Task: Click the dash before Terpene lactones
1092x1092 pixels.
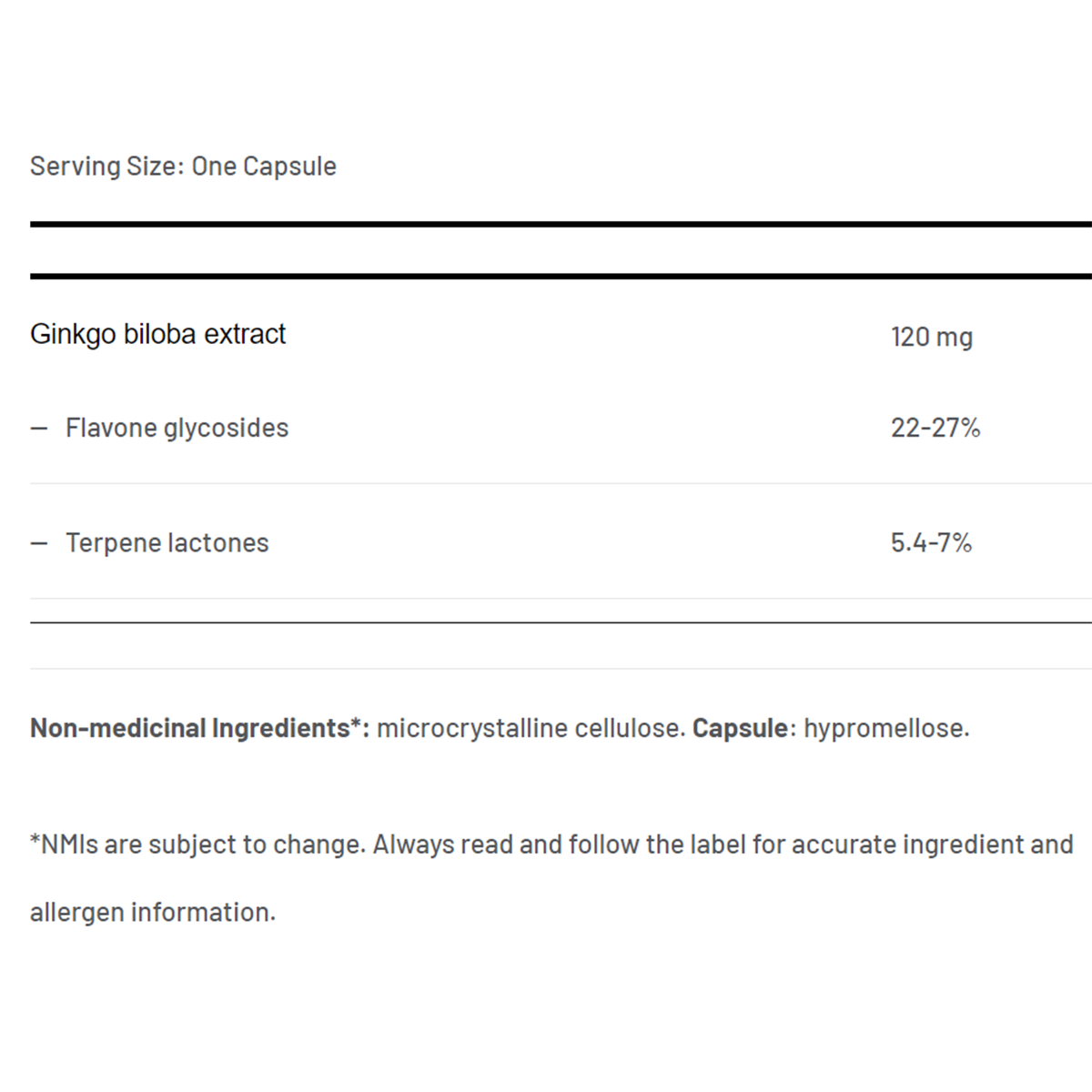Action: pyautogui.click(x=39, y=544)
